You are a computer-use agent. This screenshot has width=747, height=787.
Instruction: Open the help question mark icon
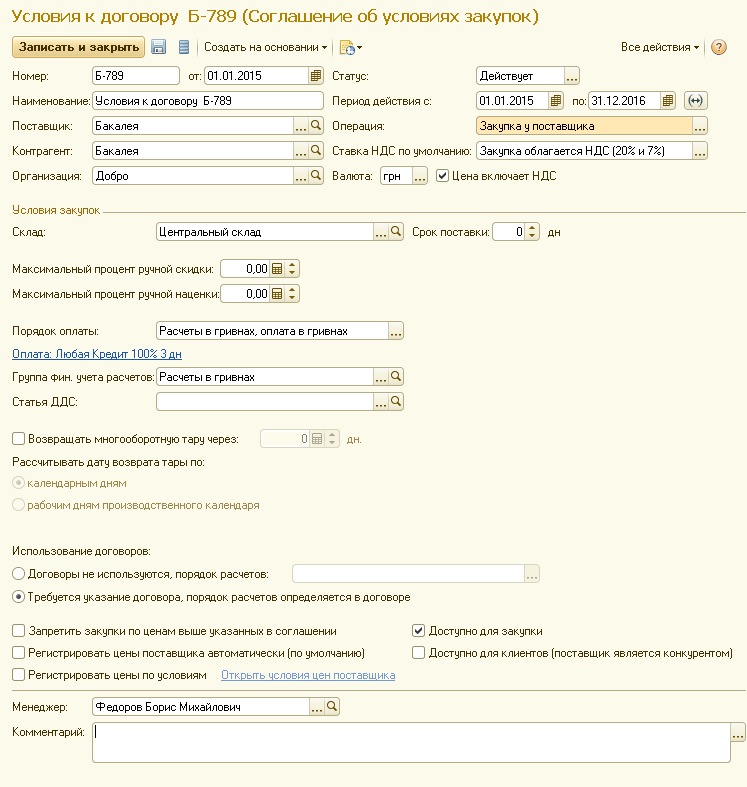(x=718, y=47)
